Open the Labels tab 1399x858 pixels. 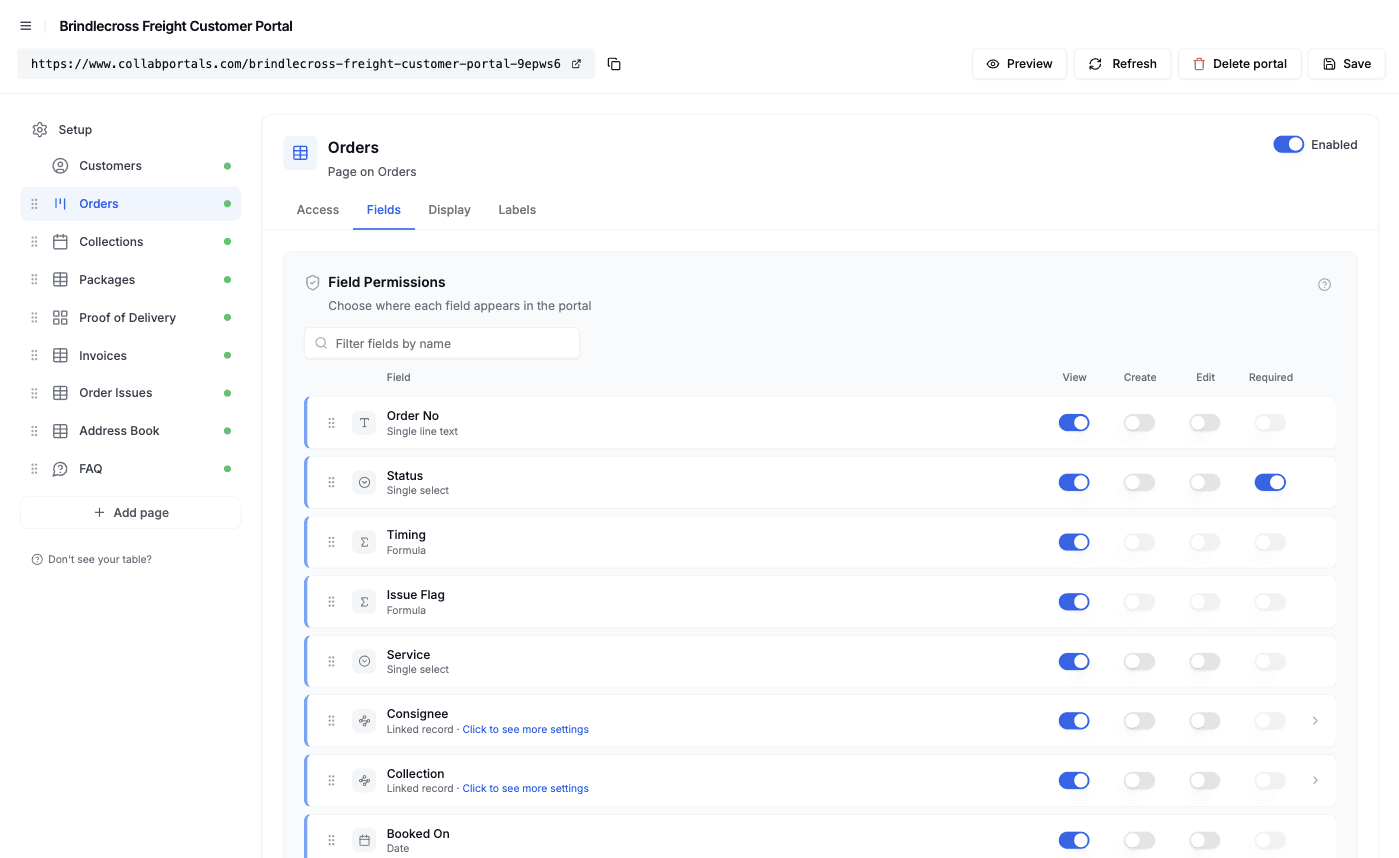(517, 210)
